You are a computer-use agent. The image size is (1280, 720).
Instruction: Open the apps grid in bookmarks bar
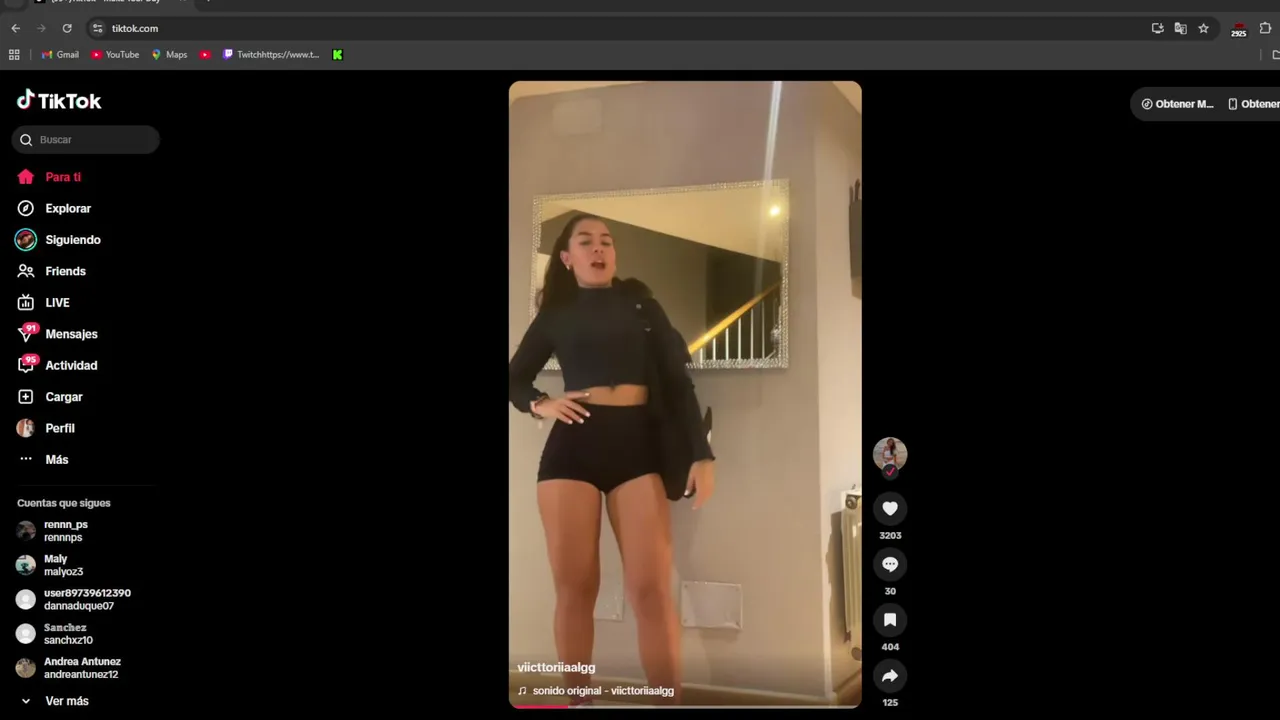point(14,55)
